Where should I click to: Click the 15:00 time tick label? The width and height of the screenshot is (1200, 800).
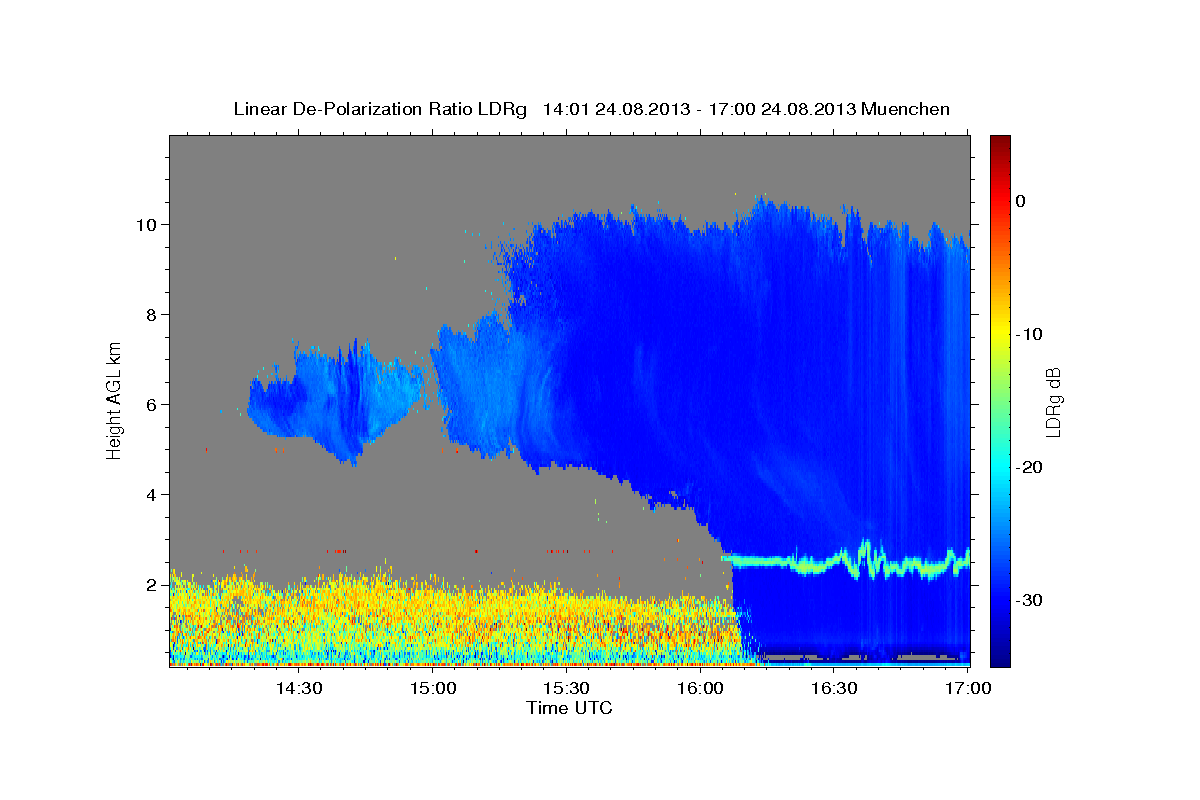[x=432, y=688]
